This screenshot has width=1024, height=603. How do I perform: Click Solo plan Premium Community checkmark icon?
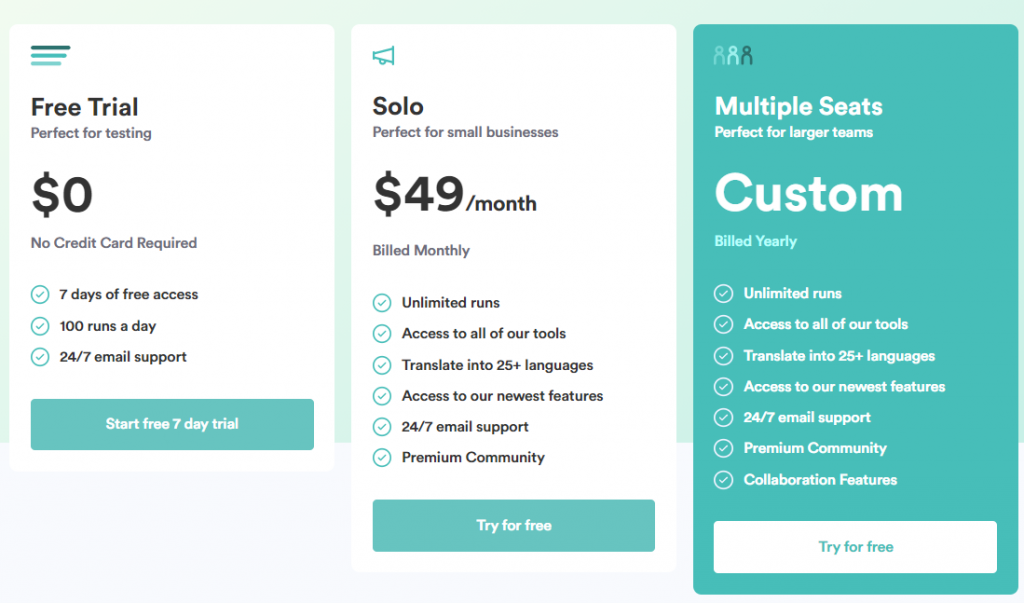tap(382, 457)
